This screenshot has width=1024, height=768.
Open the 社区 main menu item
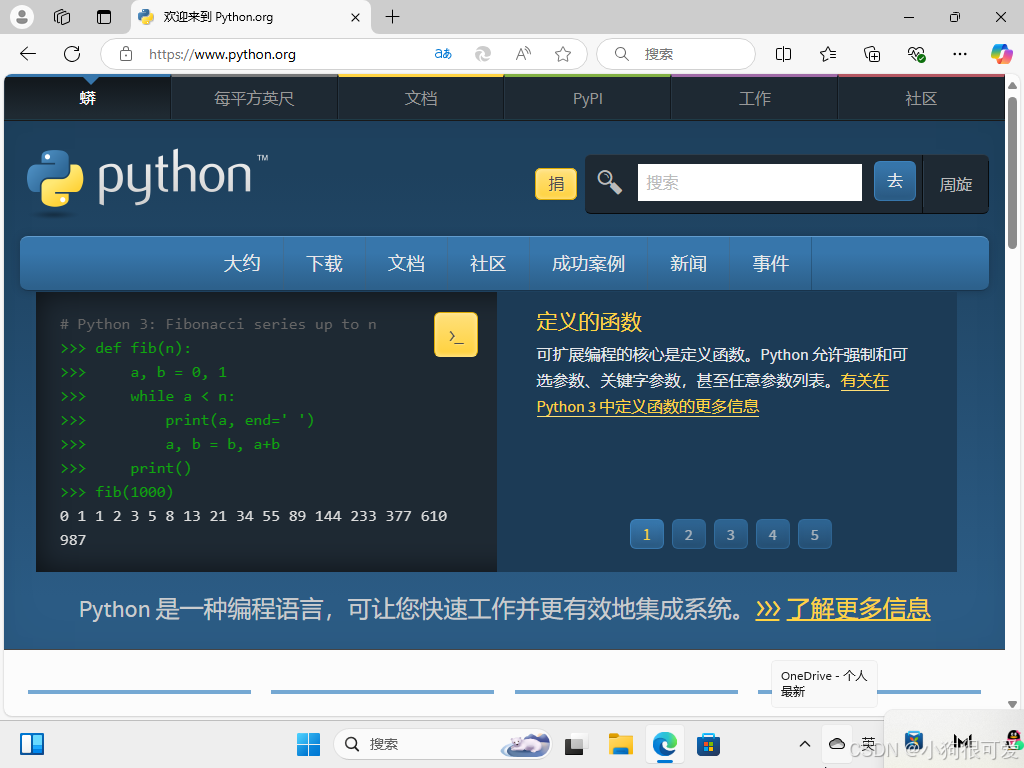click(x=488, y=264)
